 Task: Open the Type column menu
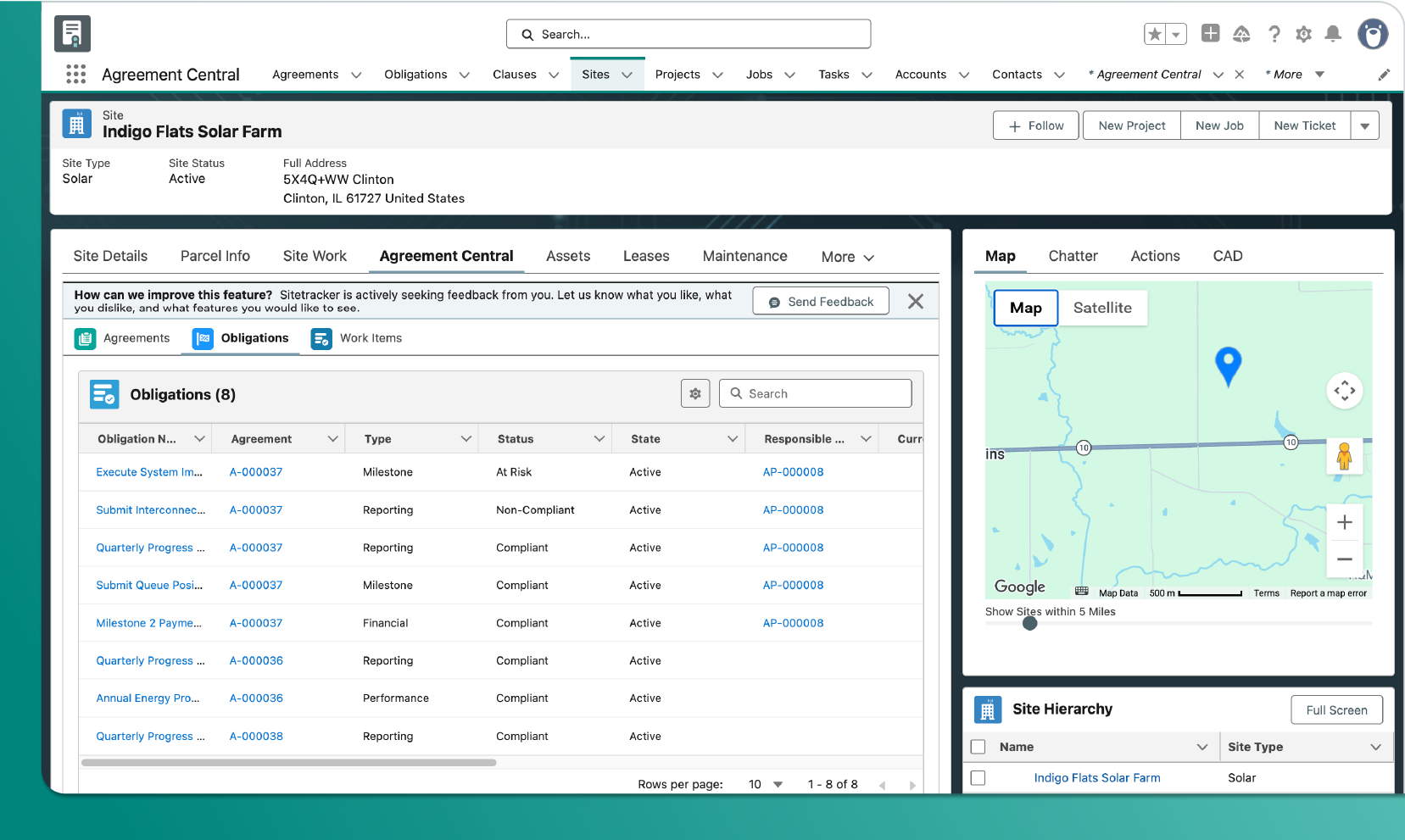pyautogui.click(x=466, y=438)
